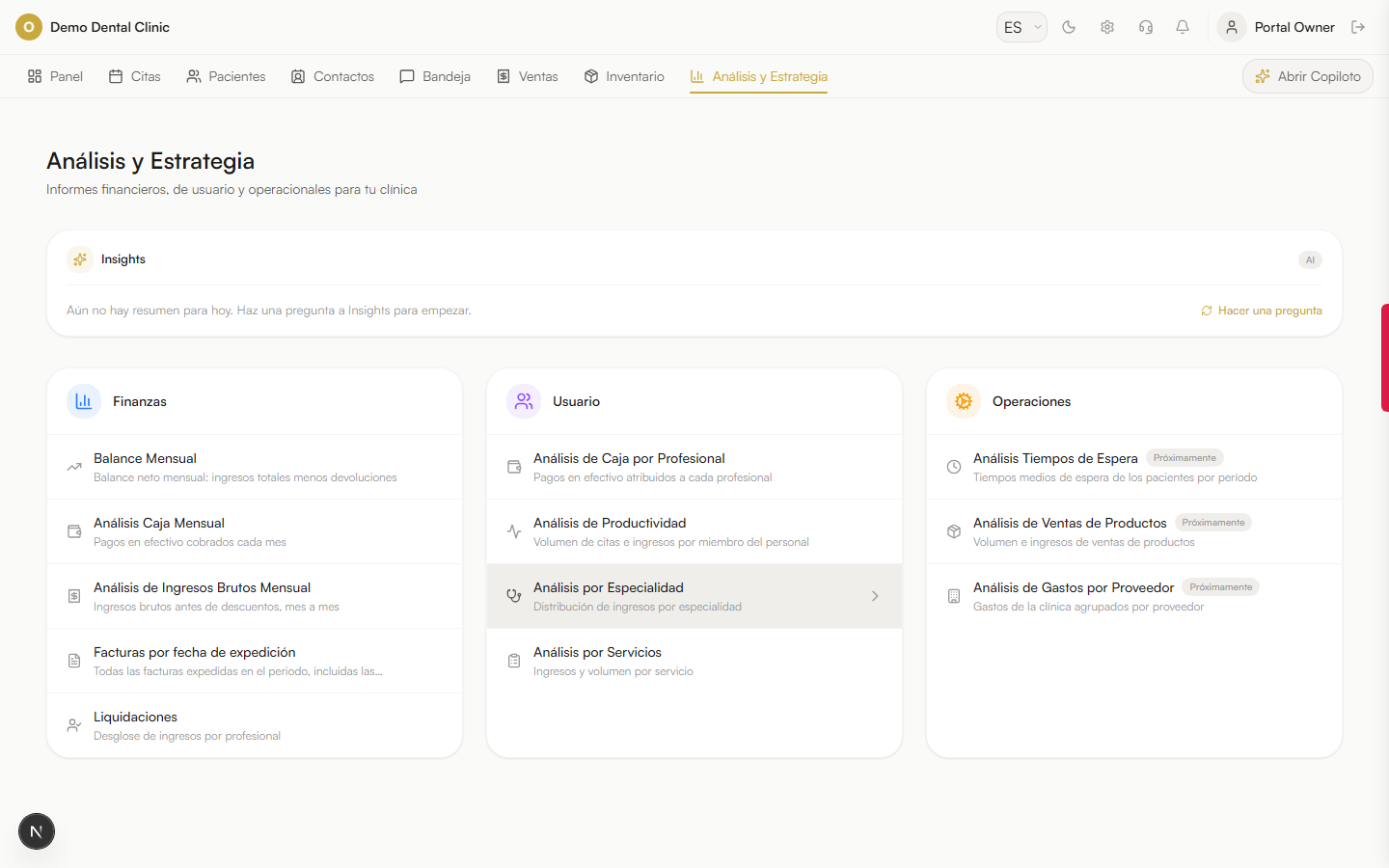The height and width of the screenshot is (868, 1389).
Task: Click the red tab on right edge
Action: (1385, 358)
